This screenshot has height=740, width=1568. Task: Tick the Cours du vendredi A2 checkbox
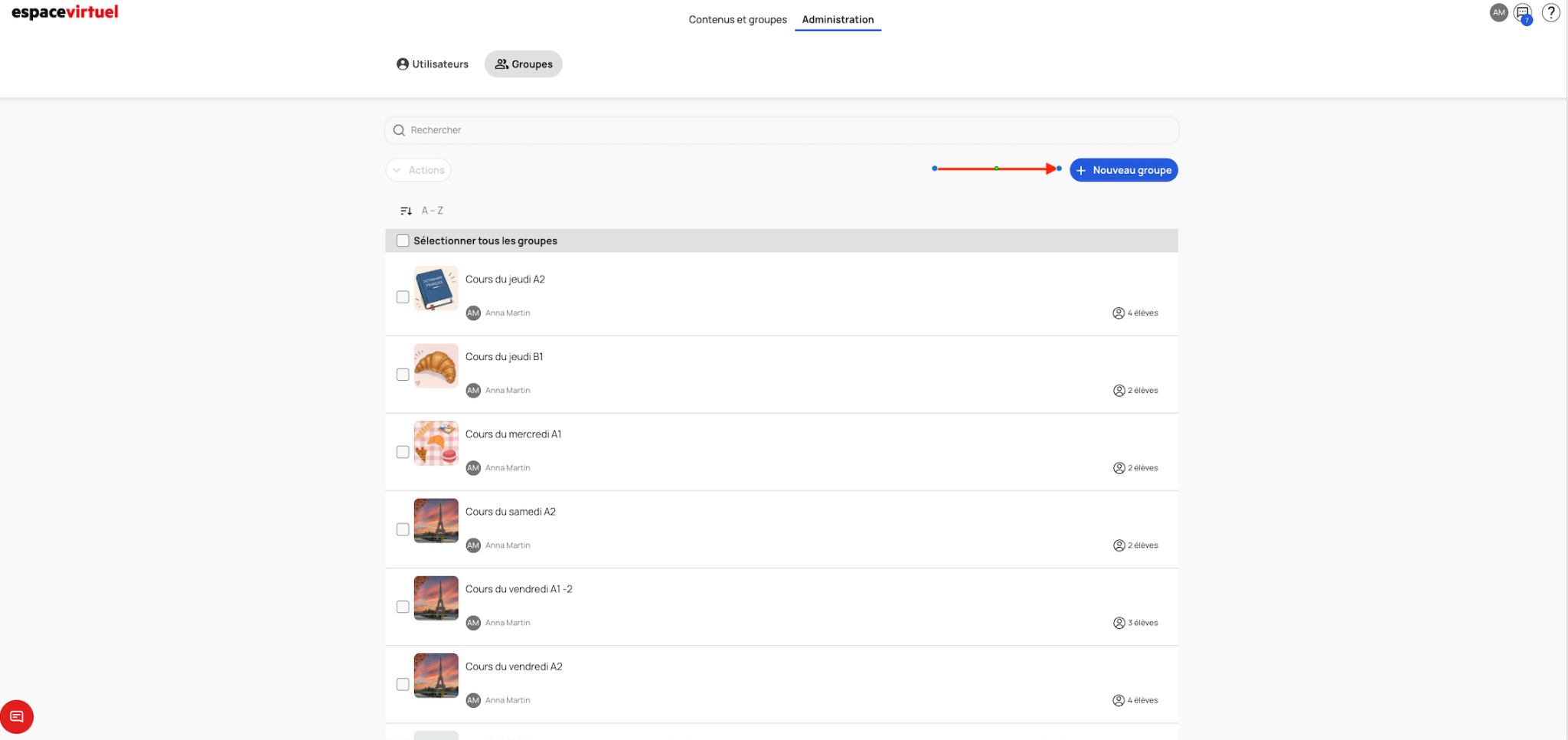coord(403,684)
